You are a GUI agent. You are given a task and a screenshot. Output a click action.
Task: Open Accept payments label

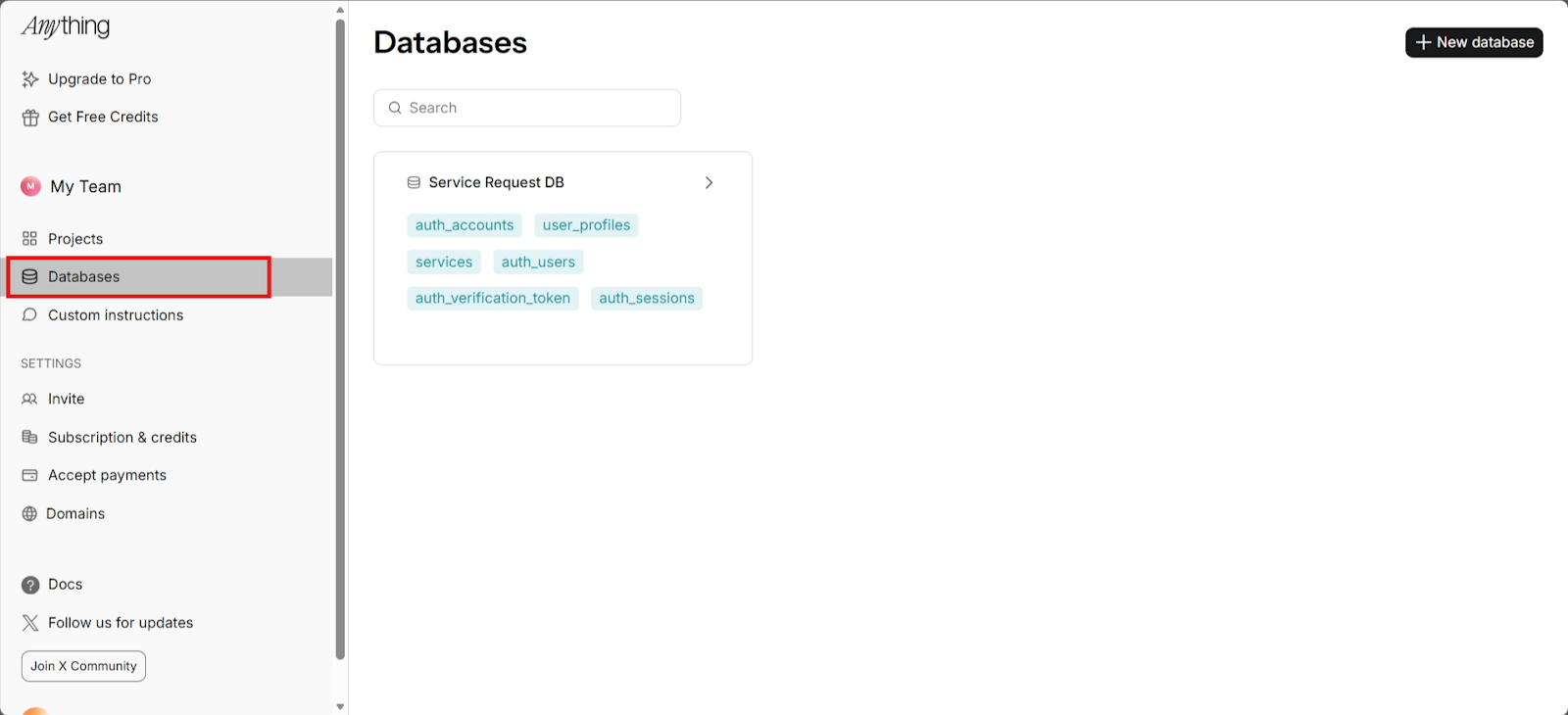107,475
